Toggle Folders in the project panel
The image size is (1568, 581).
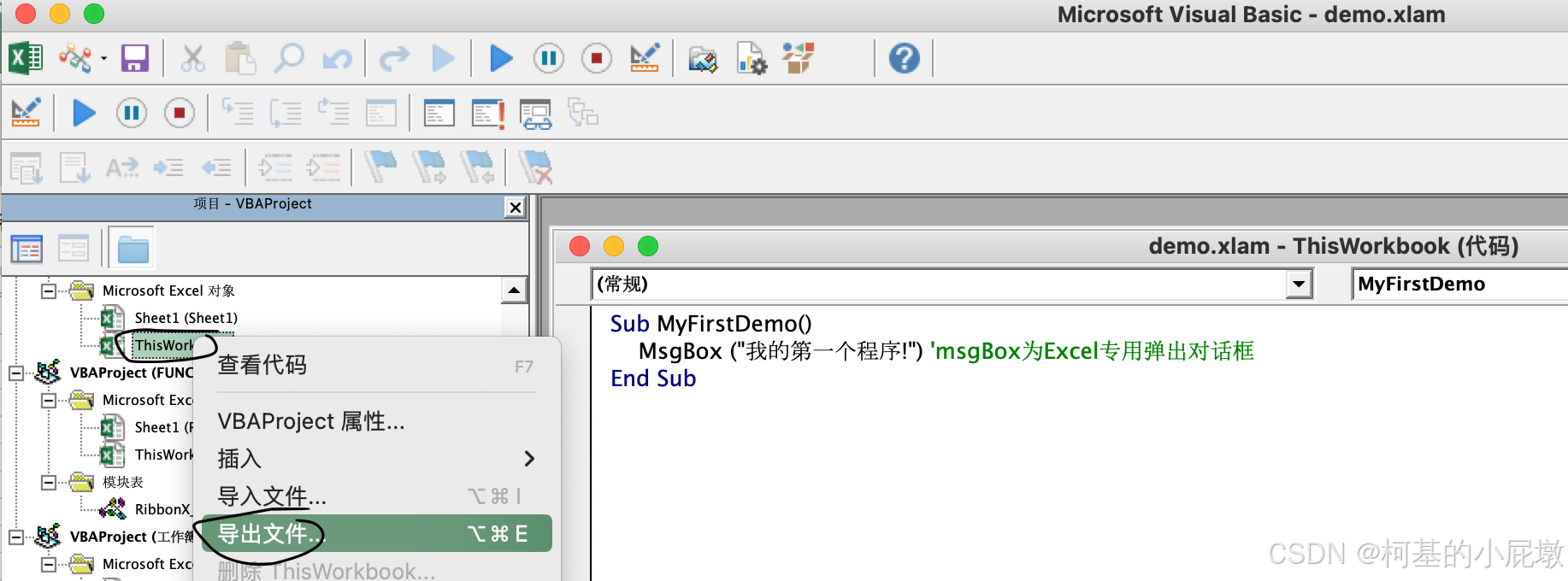pyautogui.click(x=133, y=249)
